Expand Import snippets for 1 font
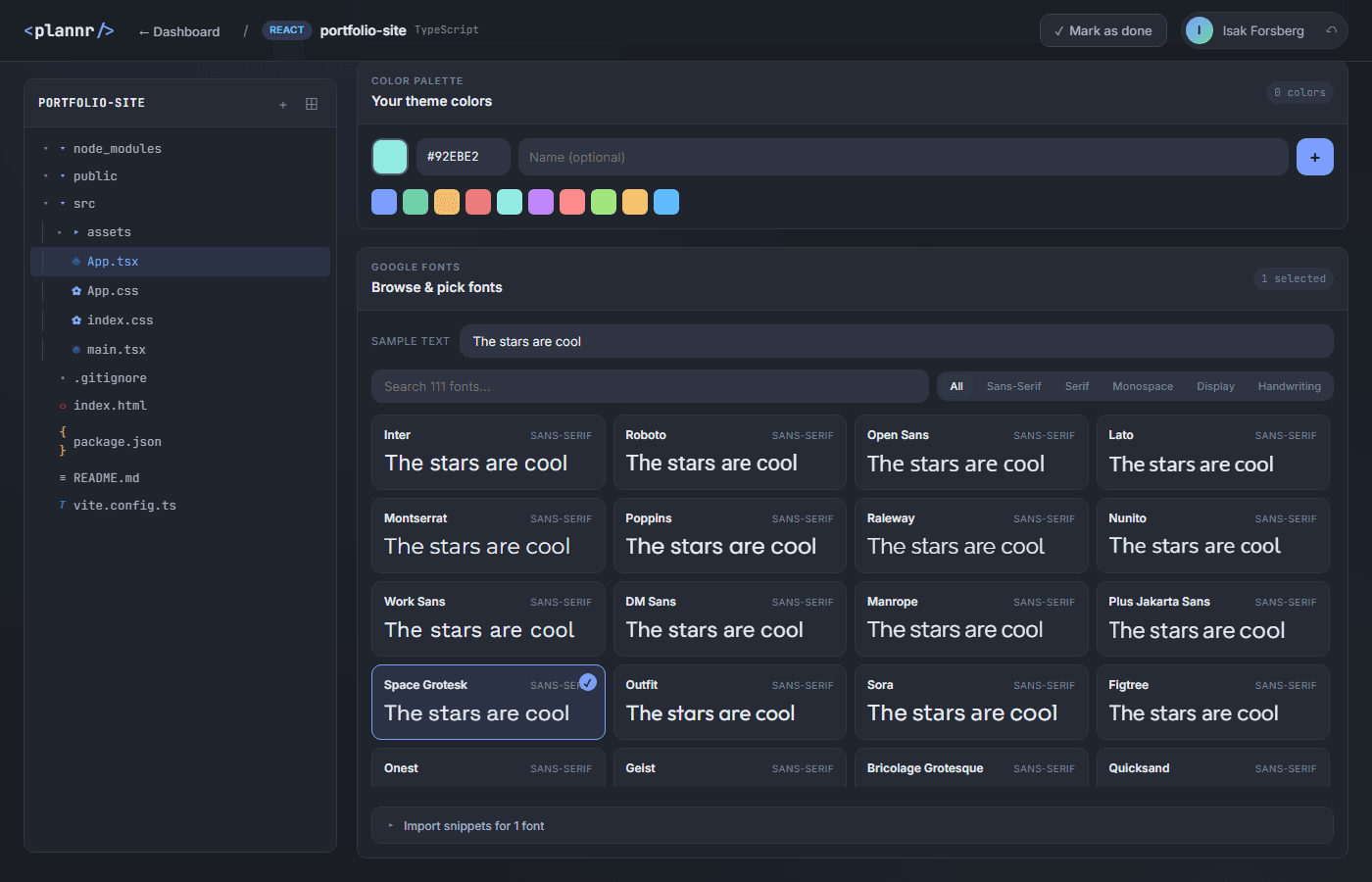Viewport: 1372px width, 882px height. click(x=852, y=825)
